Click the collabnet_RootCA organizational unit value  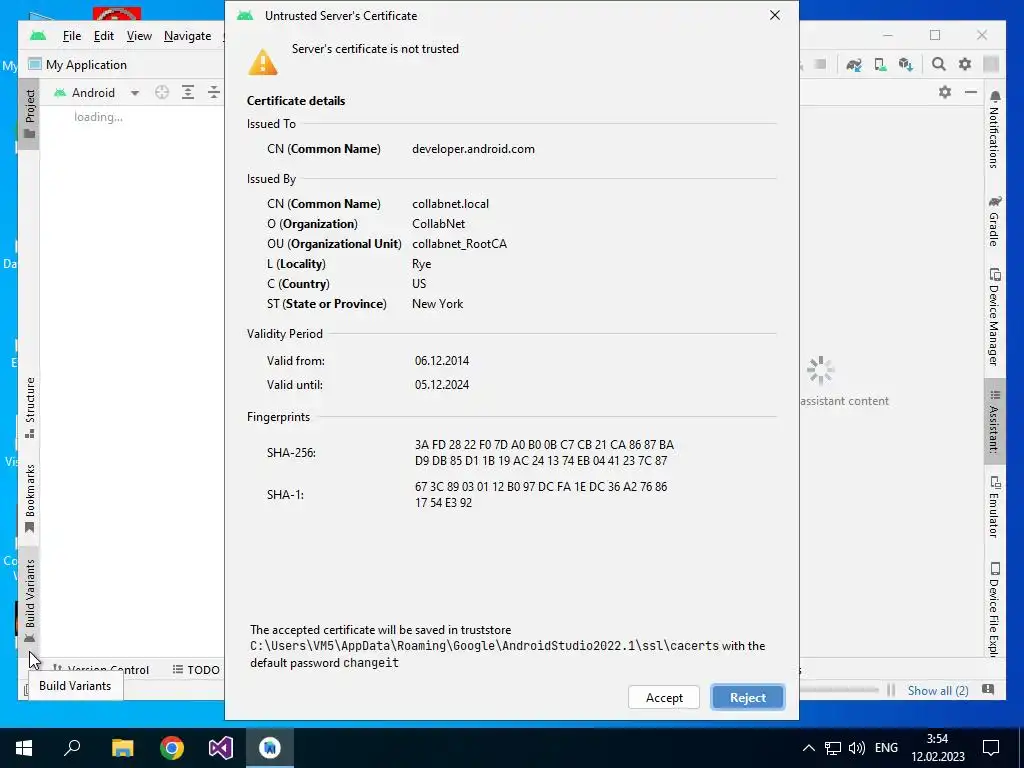click(x=459, y=244)
